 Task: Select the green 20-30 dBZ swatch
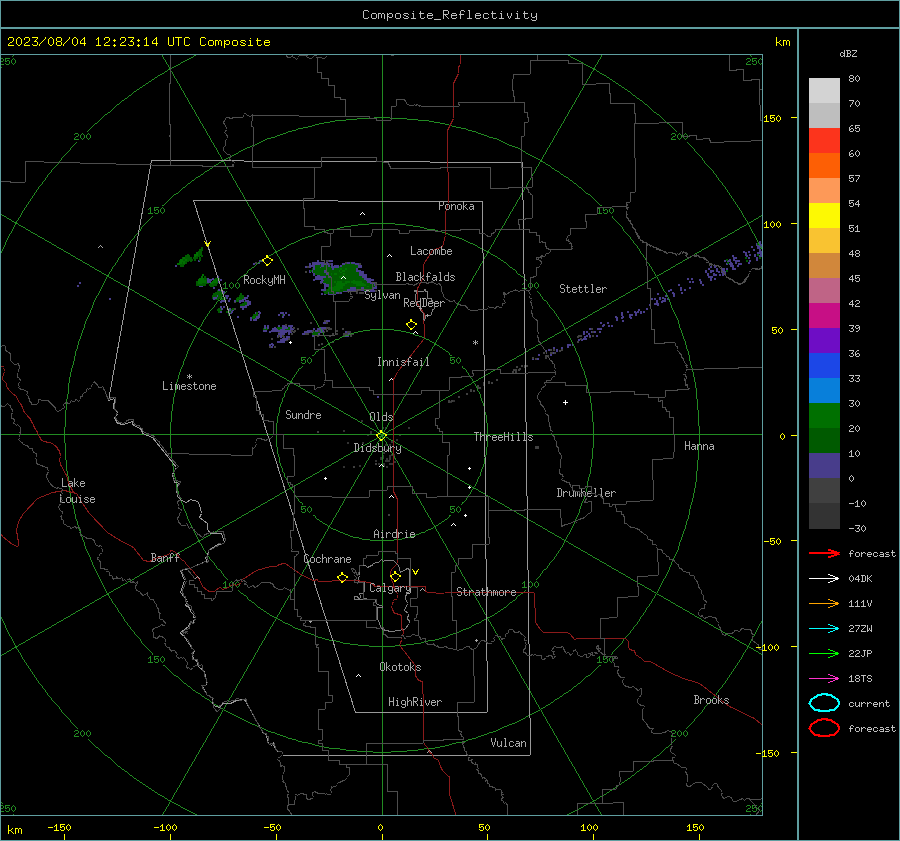pos(824,416)
